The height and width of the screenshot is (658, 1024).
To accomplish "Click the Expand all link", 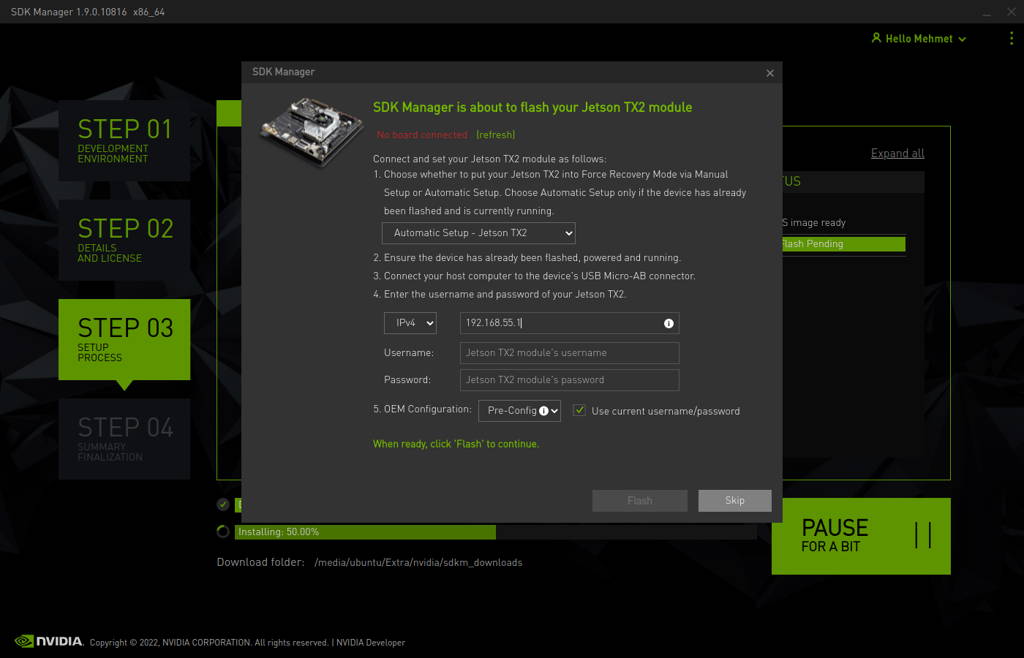I will point(897,153).
